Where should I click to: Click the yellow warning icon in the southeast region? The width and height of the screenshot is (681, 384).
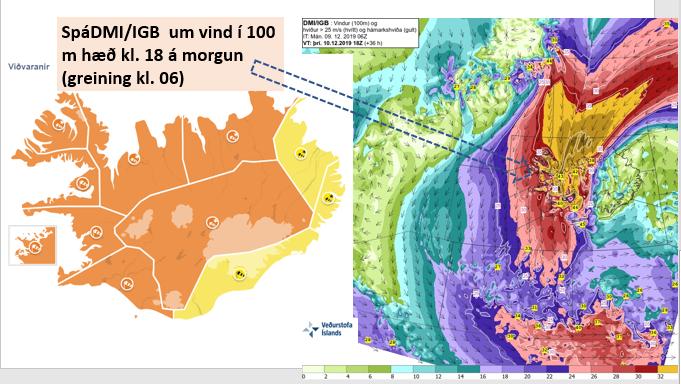click(x=239, y=274)
